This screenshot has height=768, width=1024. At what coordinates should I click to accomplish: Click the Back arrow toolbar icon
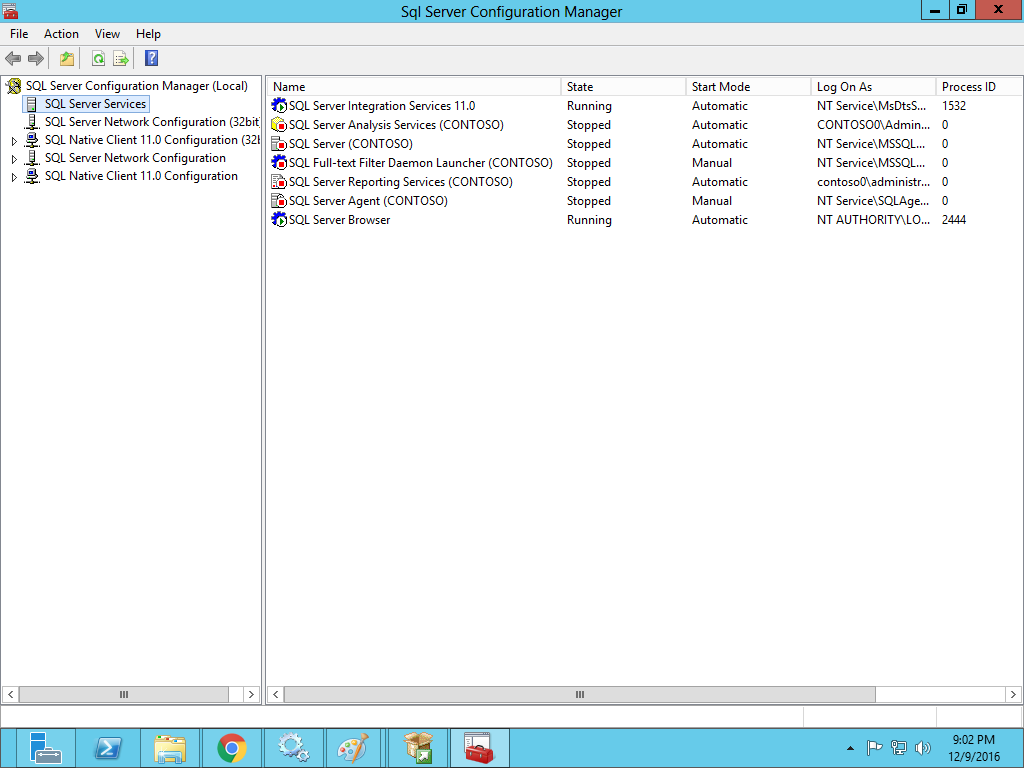pos(13,59)
